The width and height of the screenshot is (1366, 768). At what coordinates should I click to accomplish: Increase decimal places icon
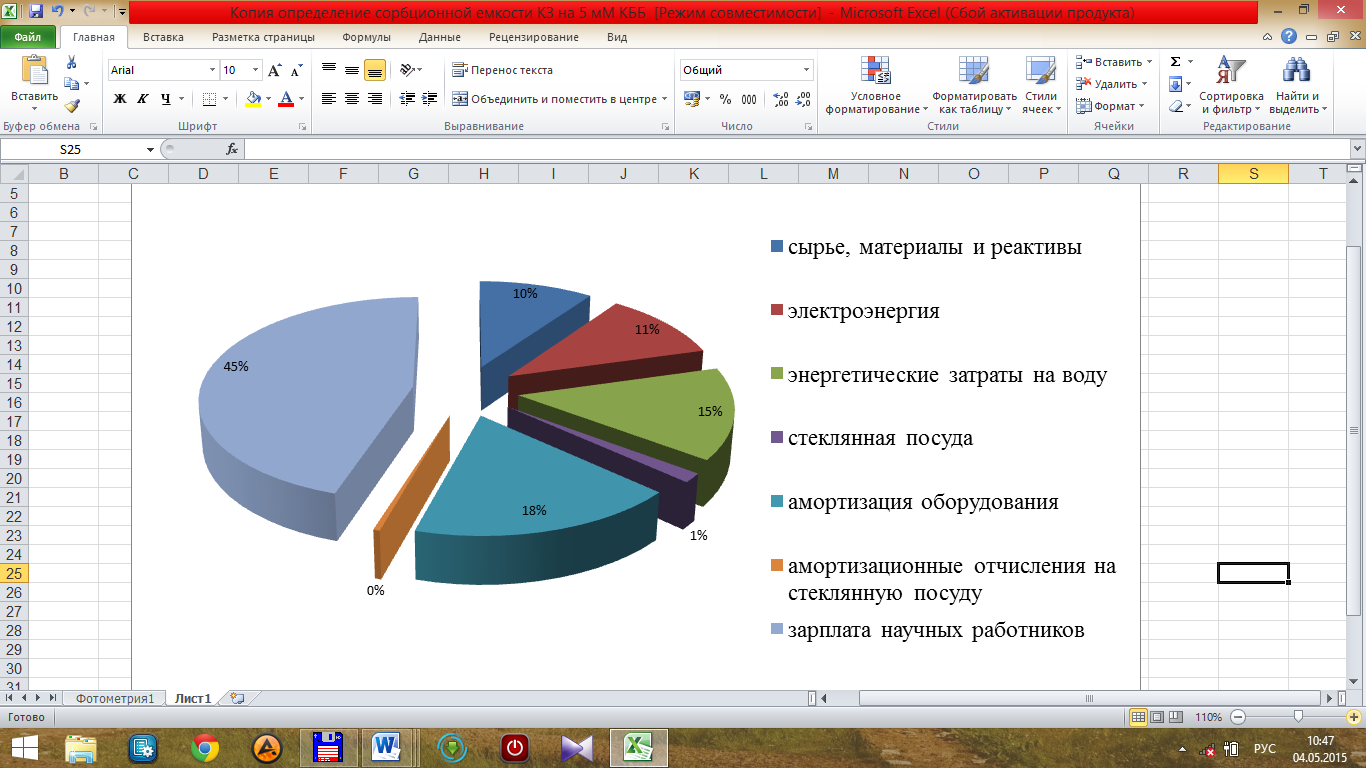780,99
